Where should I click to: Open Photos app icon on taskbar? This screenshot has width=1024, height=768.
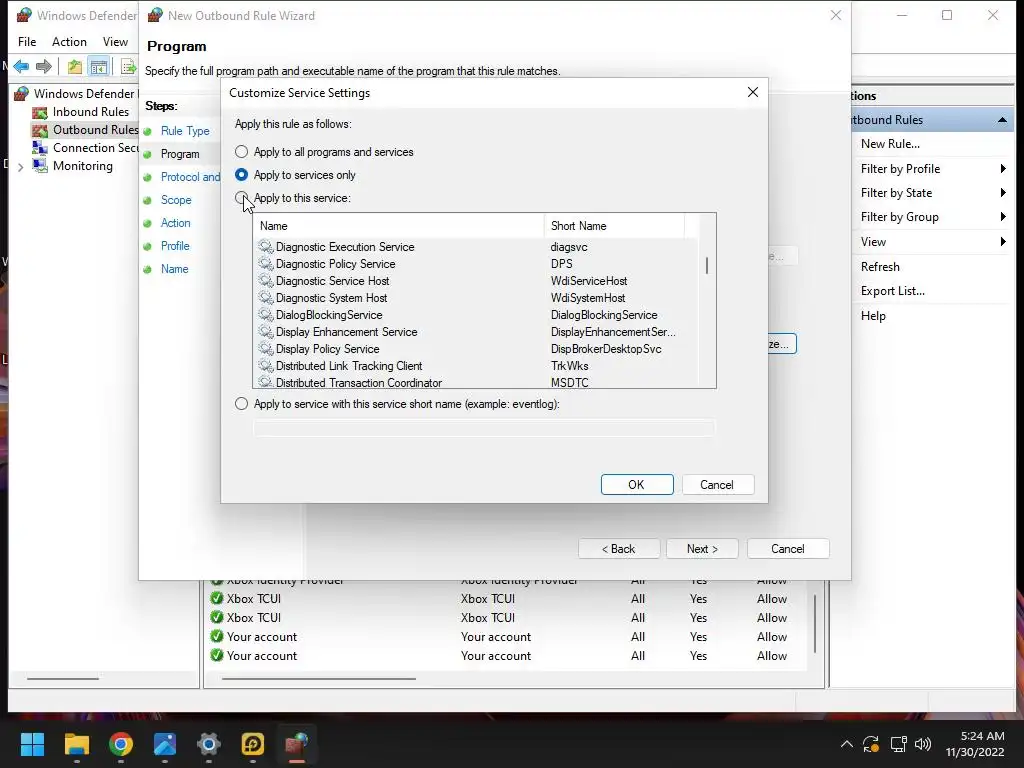pos(165,744)
